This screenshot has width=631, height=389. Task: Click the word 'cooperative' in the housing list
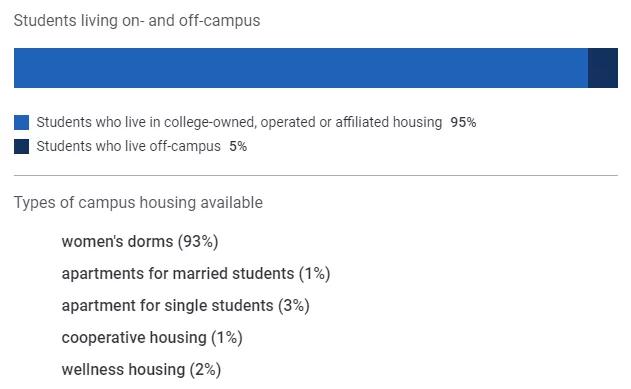(x=103, y=338)
